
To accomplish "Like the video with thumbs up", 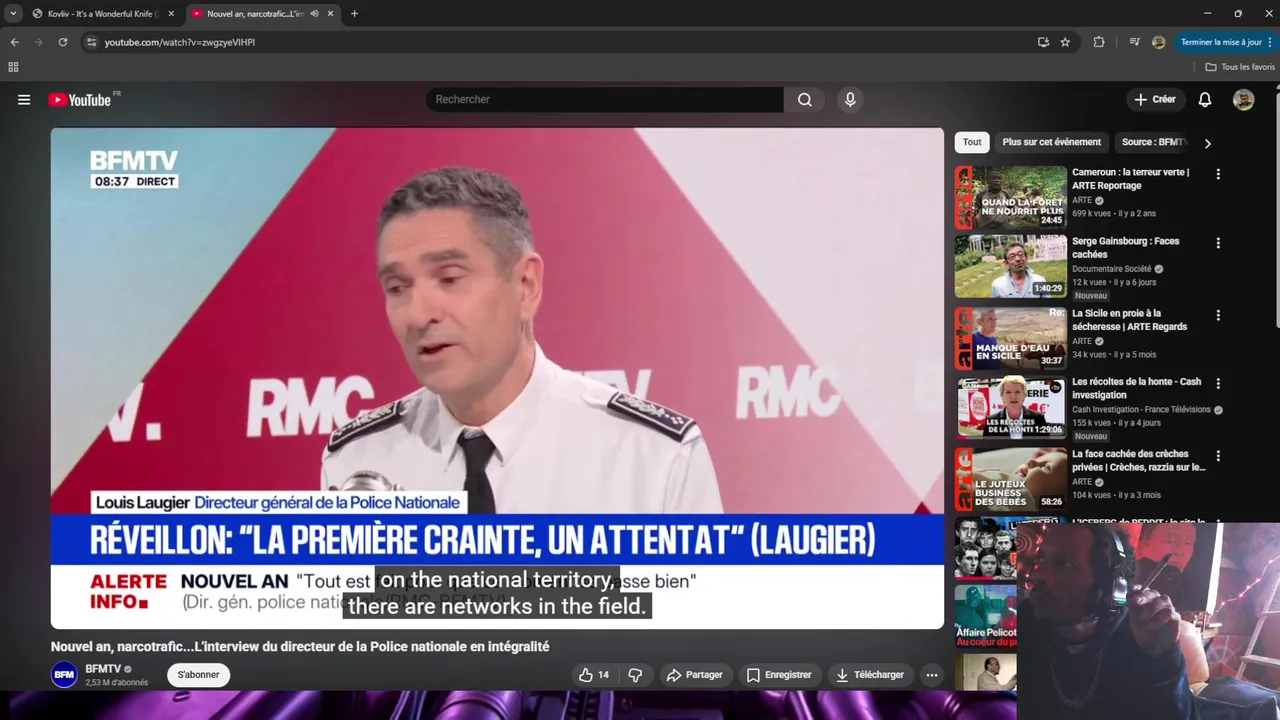I will pyautogui.click(x=593, y=675).
